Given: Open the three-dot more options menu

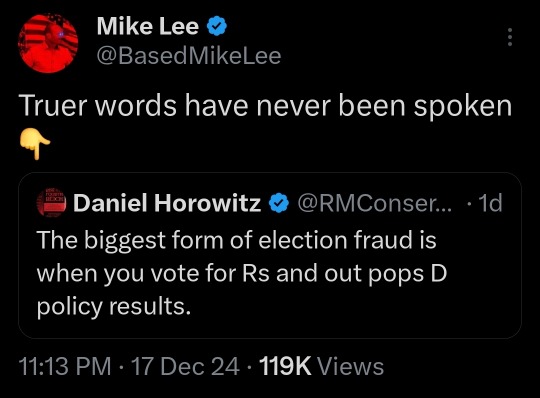Looking at the screenshot, I should [510, 37].
